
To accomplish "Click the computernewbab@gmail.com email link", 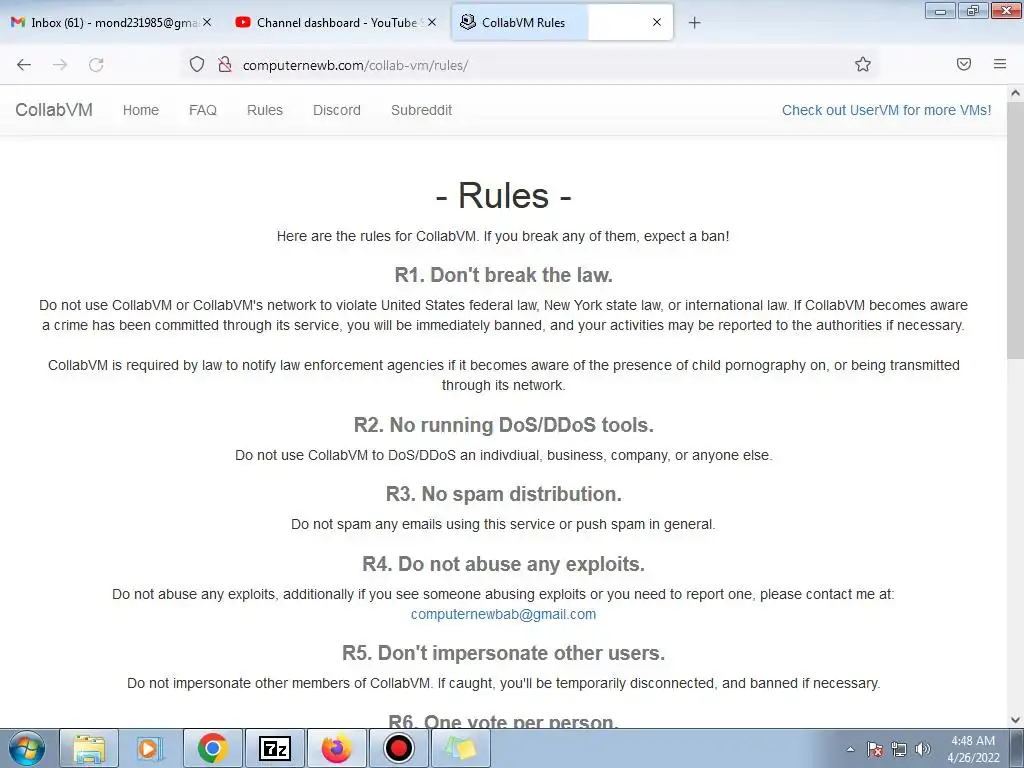I will pyautogui.click(x=503, y=615).
